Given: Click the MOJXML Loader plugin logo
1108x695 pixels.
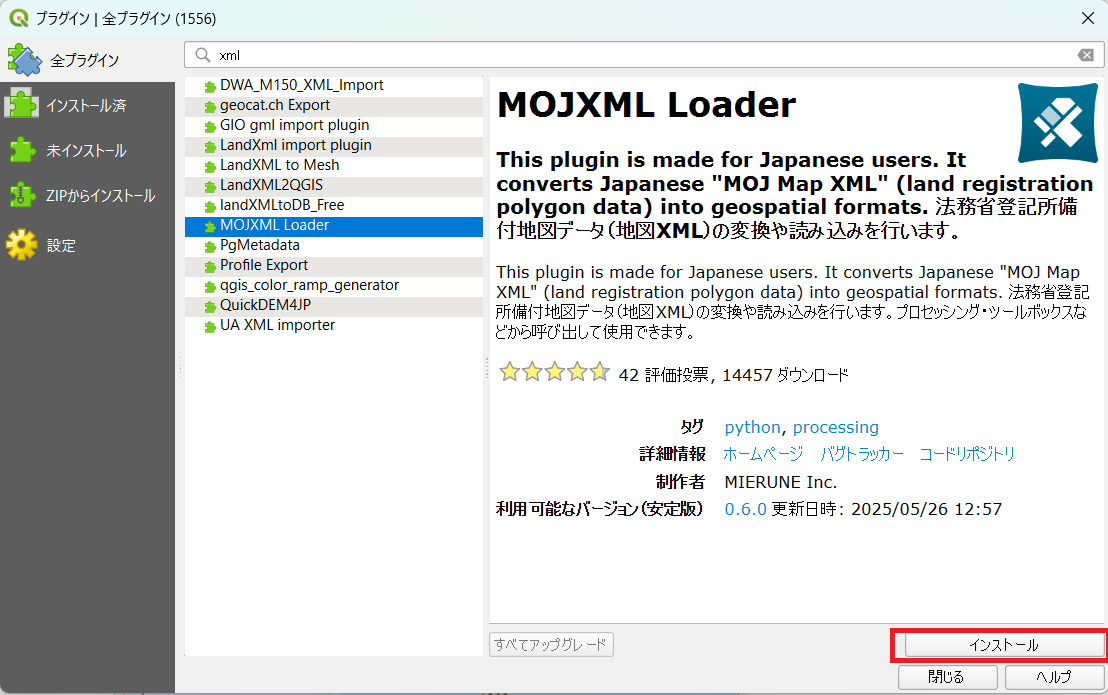Looking at the screenshot, I should coord(1057,123).
